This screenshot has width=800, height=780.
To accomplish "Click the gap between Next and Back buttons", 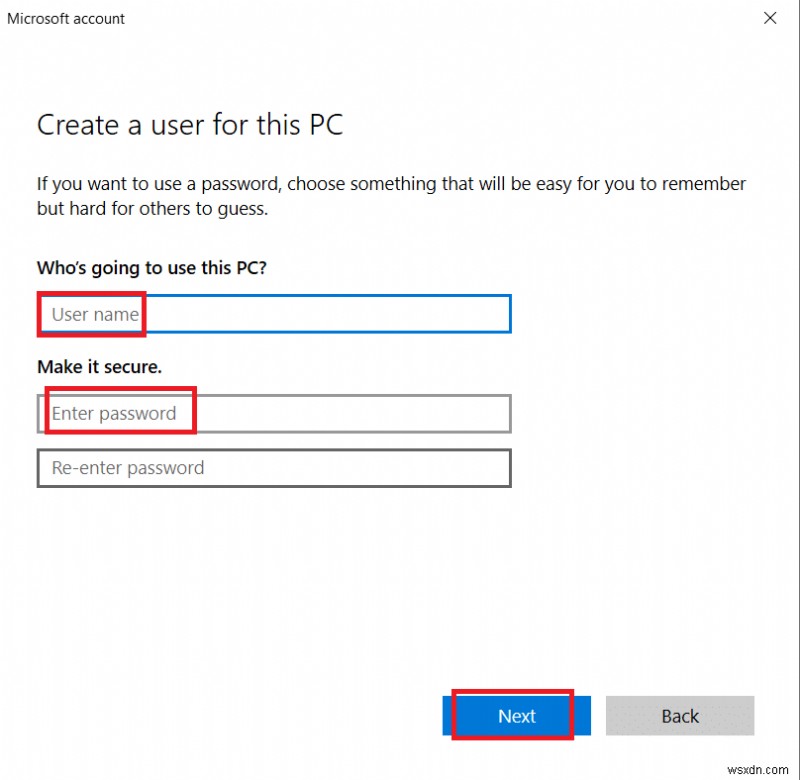I will click(x=598, y=716).
